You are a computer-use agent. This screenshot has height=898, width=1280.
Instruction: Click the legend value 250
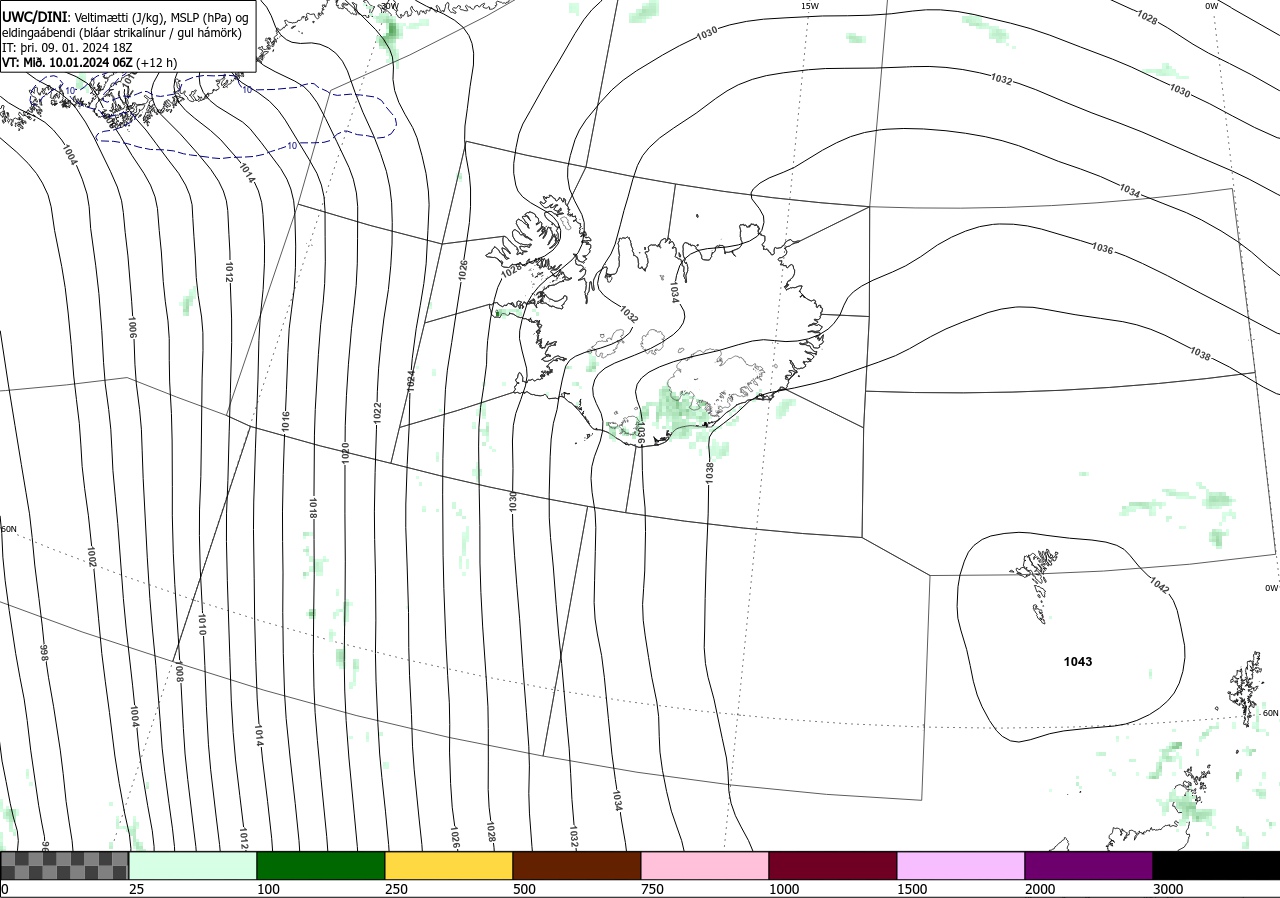tap(396, 889)
